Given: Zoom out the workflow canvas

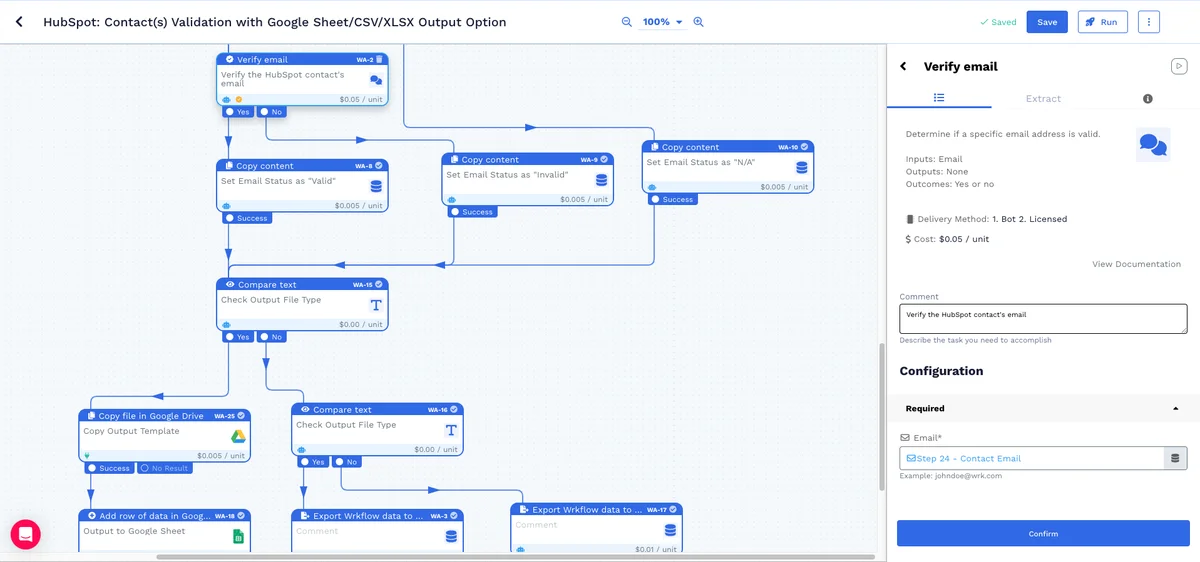Looking at the screenshot, I should pos(627,22).
